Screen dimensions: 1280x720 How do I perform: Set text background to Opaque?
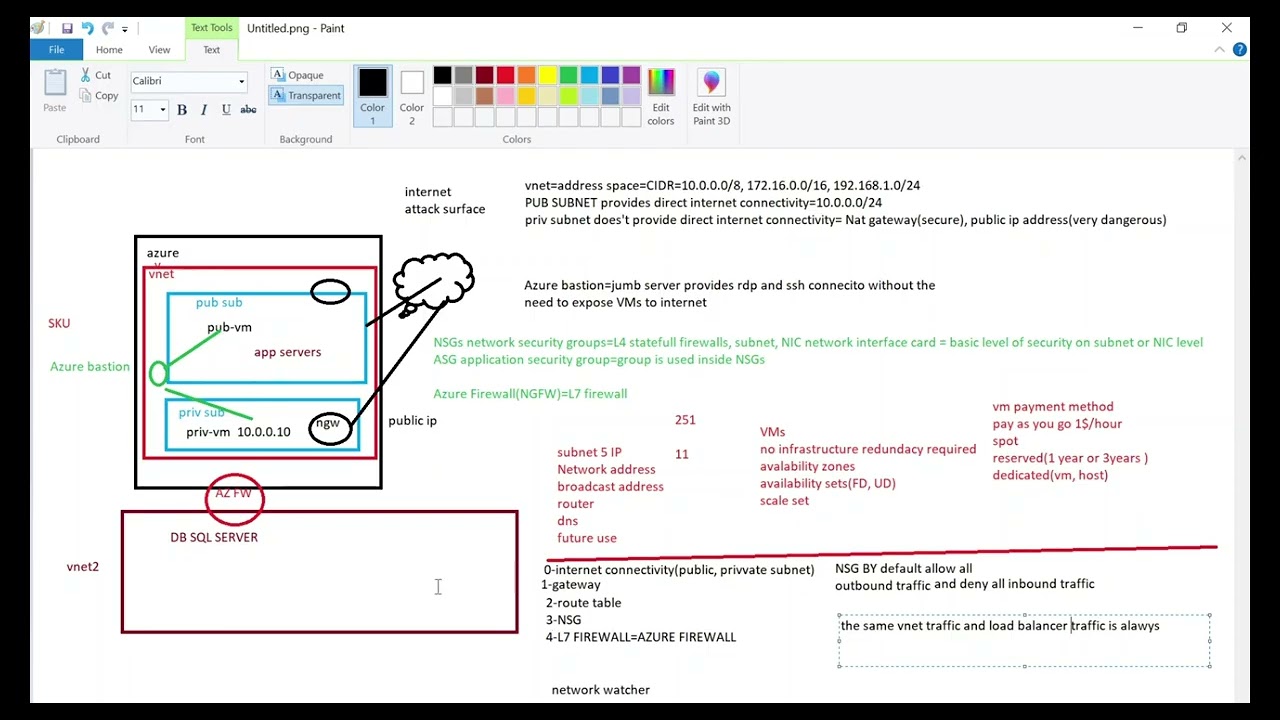(x=298, y=75)
